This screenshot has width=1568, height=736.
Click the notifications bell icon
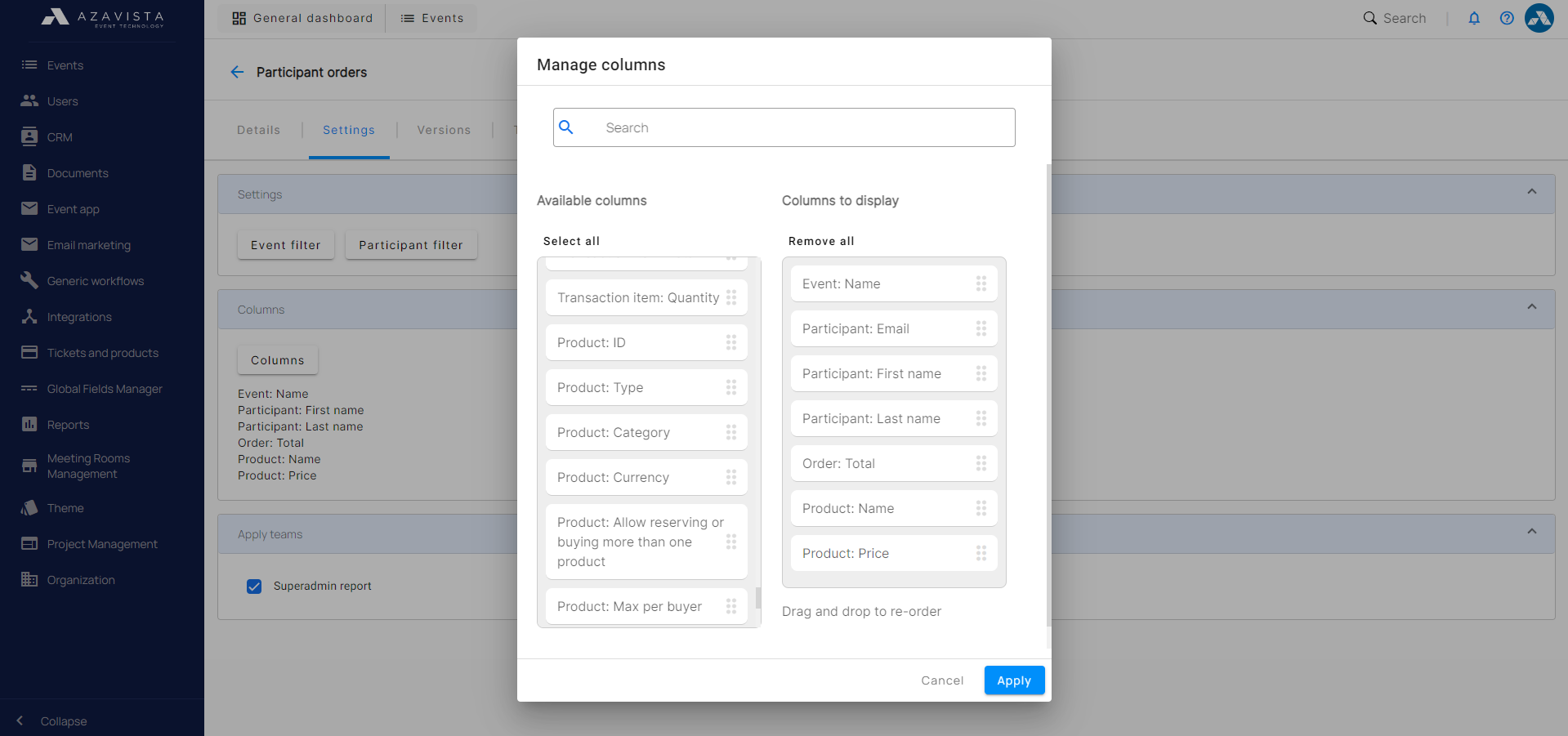pyautogui.click(x=1474, y=18)
